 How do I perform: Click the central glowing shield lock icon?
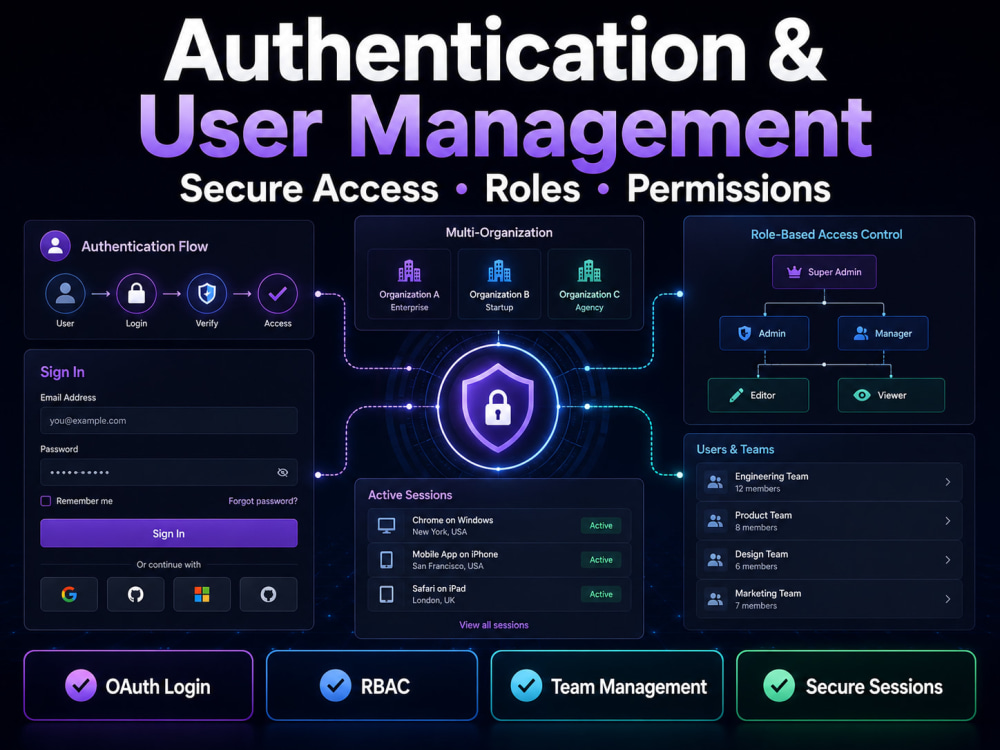(x=498, y=407)
